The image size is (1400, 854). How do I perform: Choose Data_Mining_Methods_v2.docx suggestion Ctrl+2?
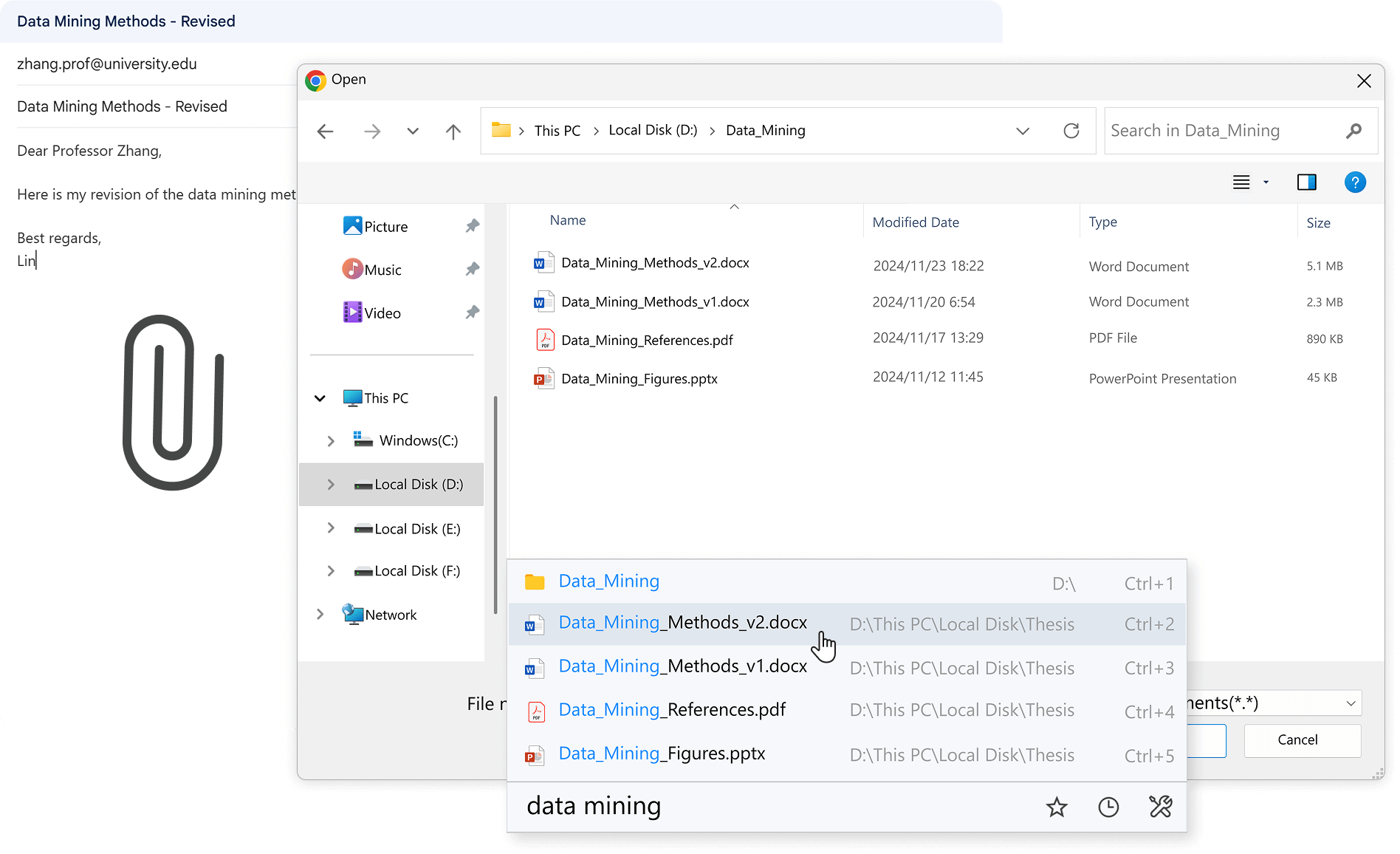click(847, 624)
